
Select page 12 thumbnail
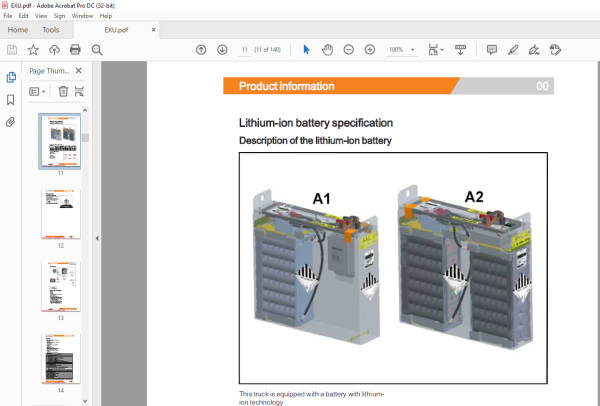point(61,214)
